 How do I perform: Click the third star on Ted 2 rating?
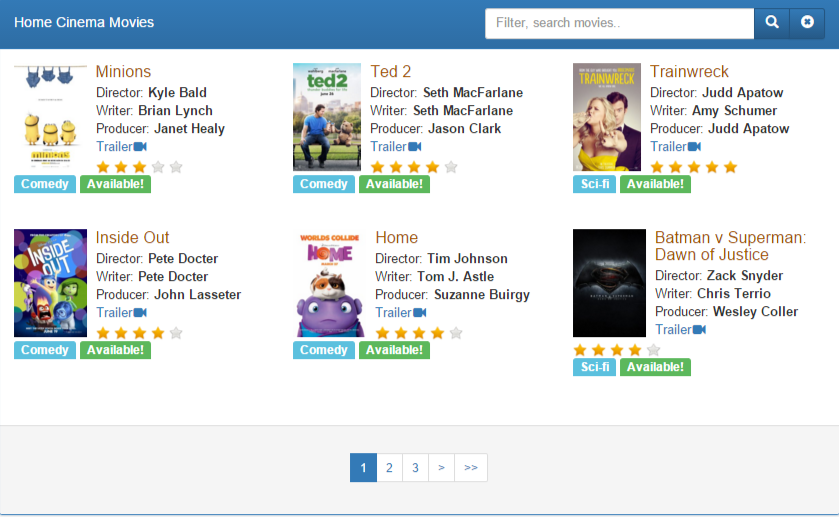pyautogui.click(x=414, y=167)
